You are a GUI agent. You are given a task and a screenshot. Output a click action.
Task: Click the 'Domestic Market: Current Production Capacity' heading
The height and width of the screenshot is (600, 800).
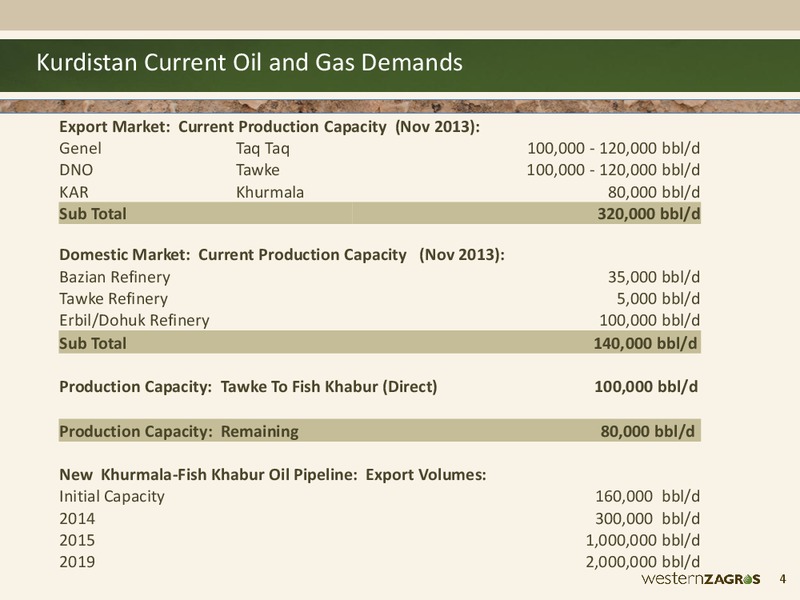tap(282, 255)
